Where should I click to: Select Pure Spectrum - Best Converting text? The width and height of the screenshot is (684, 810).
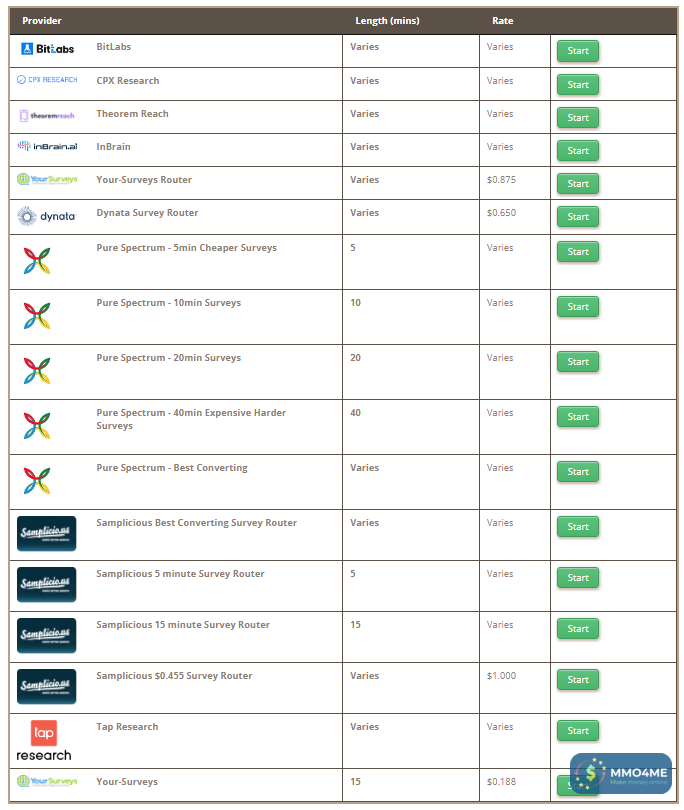172,468
